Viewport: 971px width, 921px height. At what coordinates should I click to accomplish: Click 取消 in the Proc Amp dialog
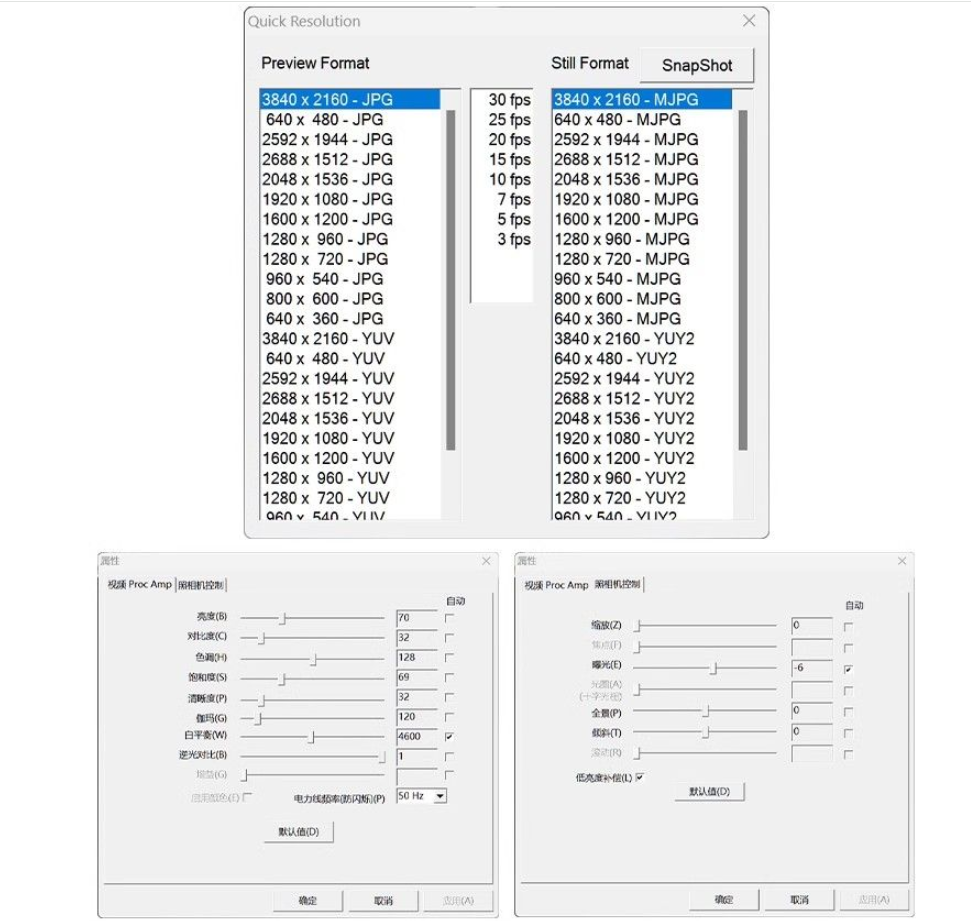click(x=383, y=901)
